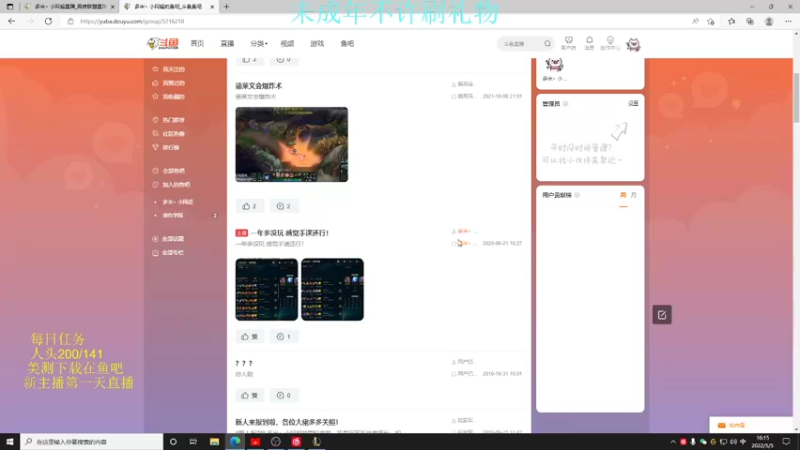The height and width of the screenshot is (450, 800).
Task: Switch contribution ranking to 月 tab
Action: 634,195
